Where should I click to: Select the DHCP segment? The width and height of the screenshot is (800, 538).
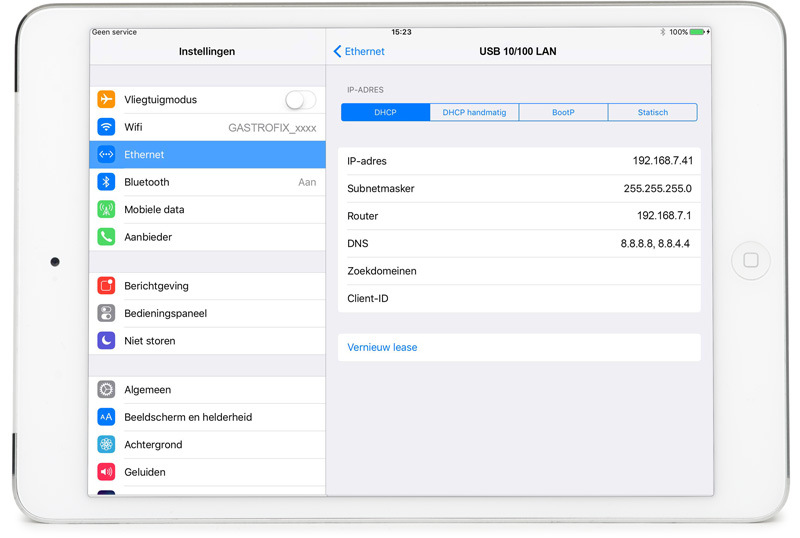tap(385, 113)
